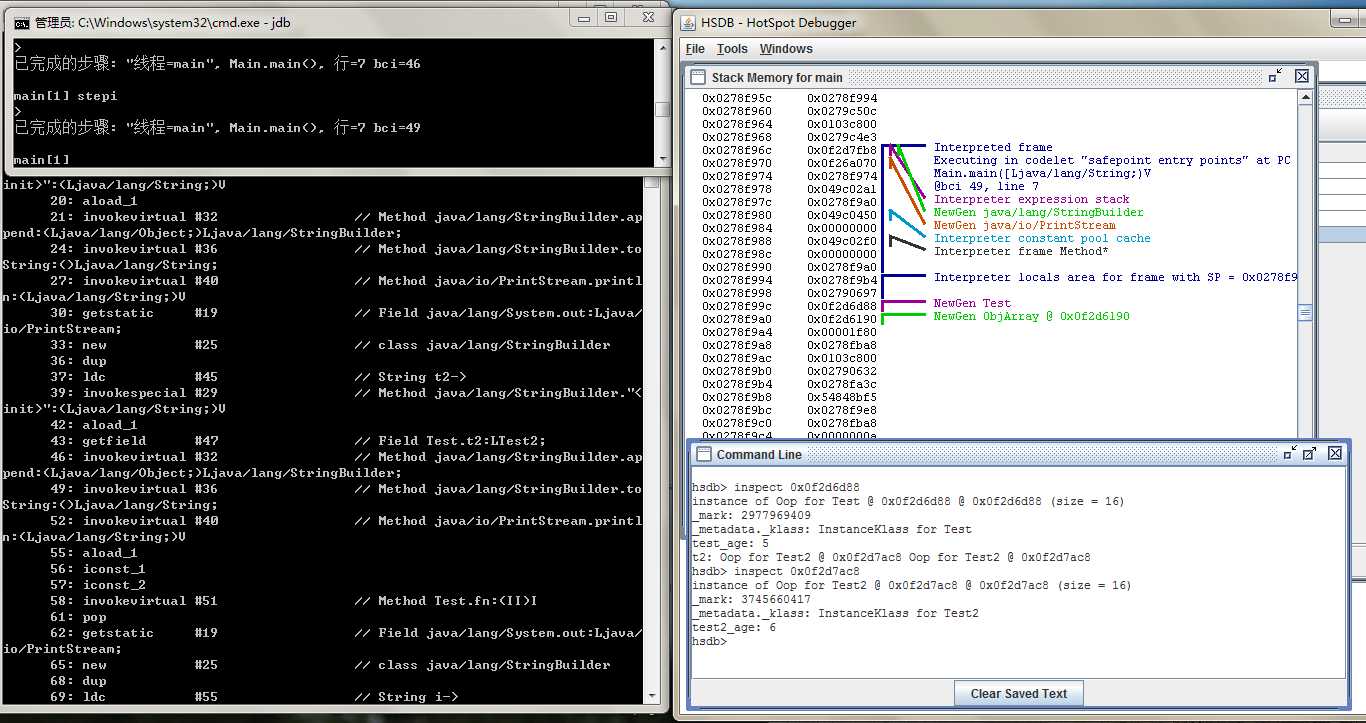The image size is (1366, 723).
Task: Maximize the cmd.exe jdb window
Action: (x=612, y=18)
